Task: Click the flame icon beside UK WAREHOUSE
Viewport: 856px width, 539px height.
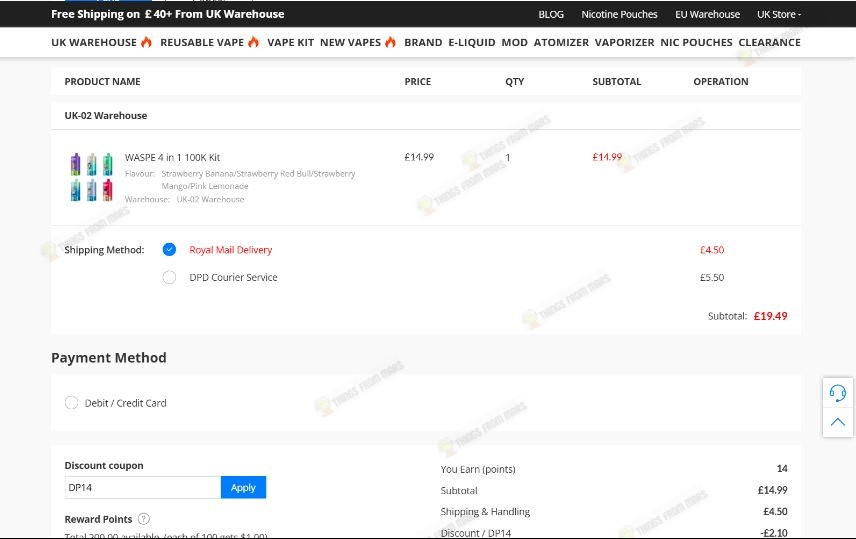Action: 146,42
